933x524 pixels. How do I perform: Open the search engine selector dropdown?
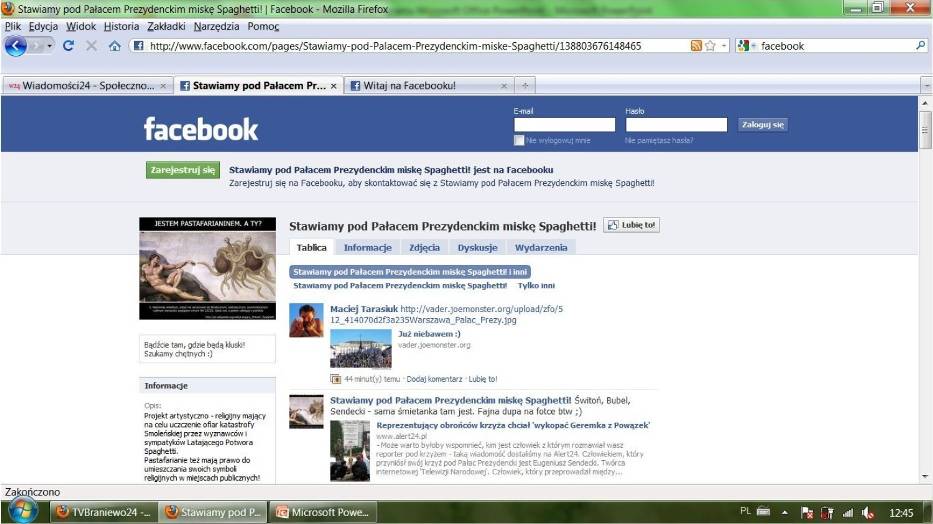tap(746, 46)
